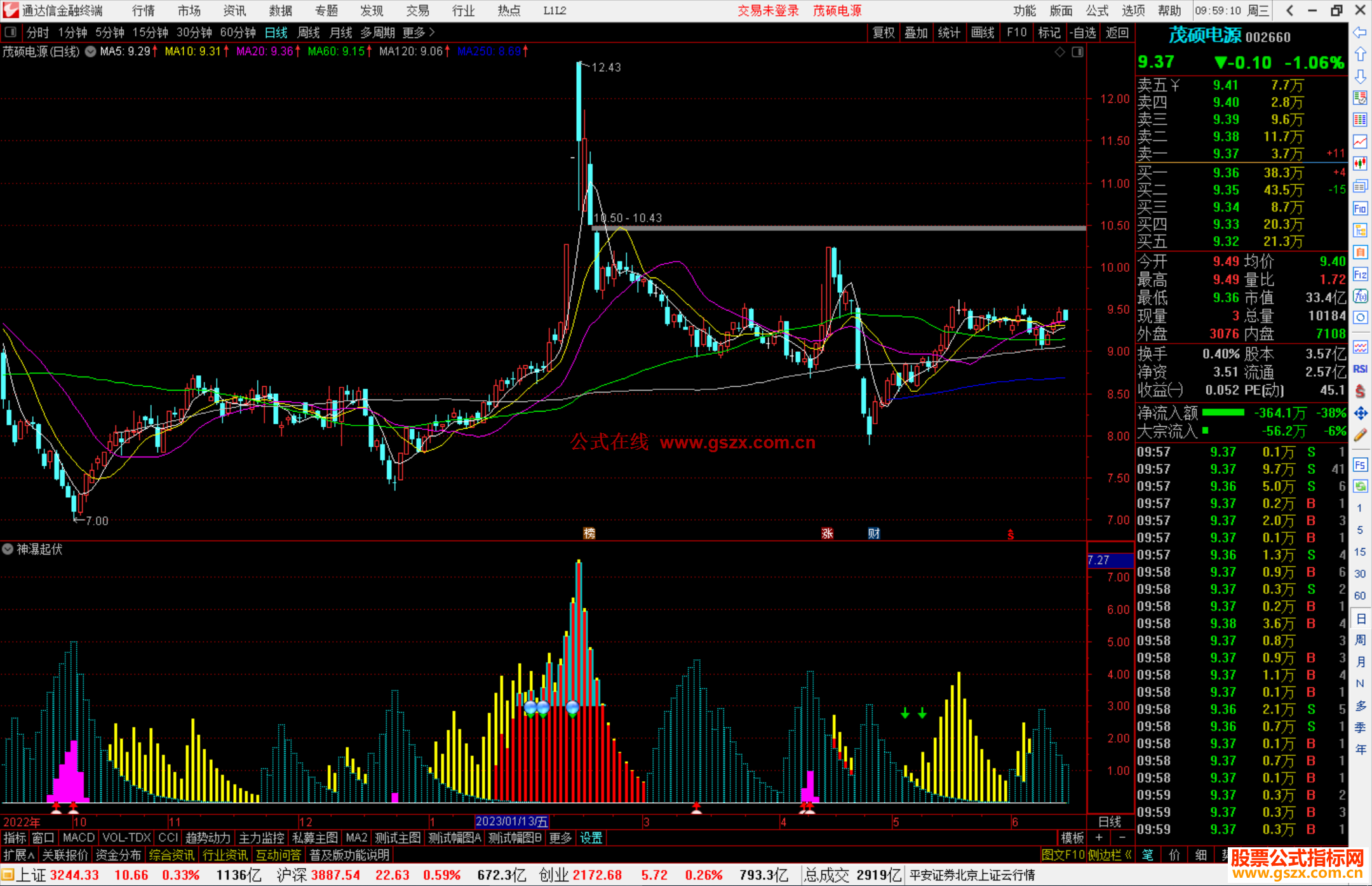Click the 画线 drawing button
Image resolution: width=1372 pixels, height=886 pixels.
point(982,32)
